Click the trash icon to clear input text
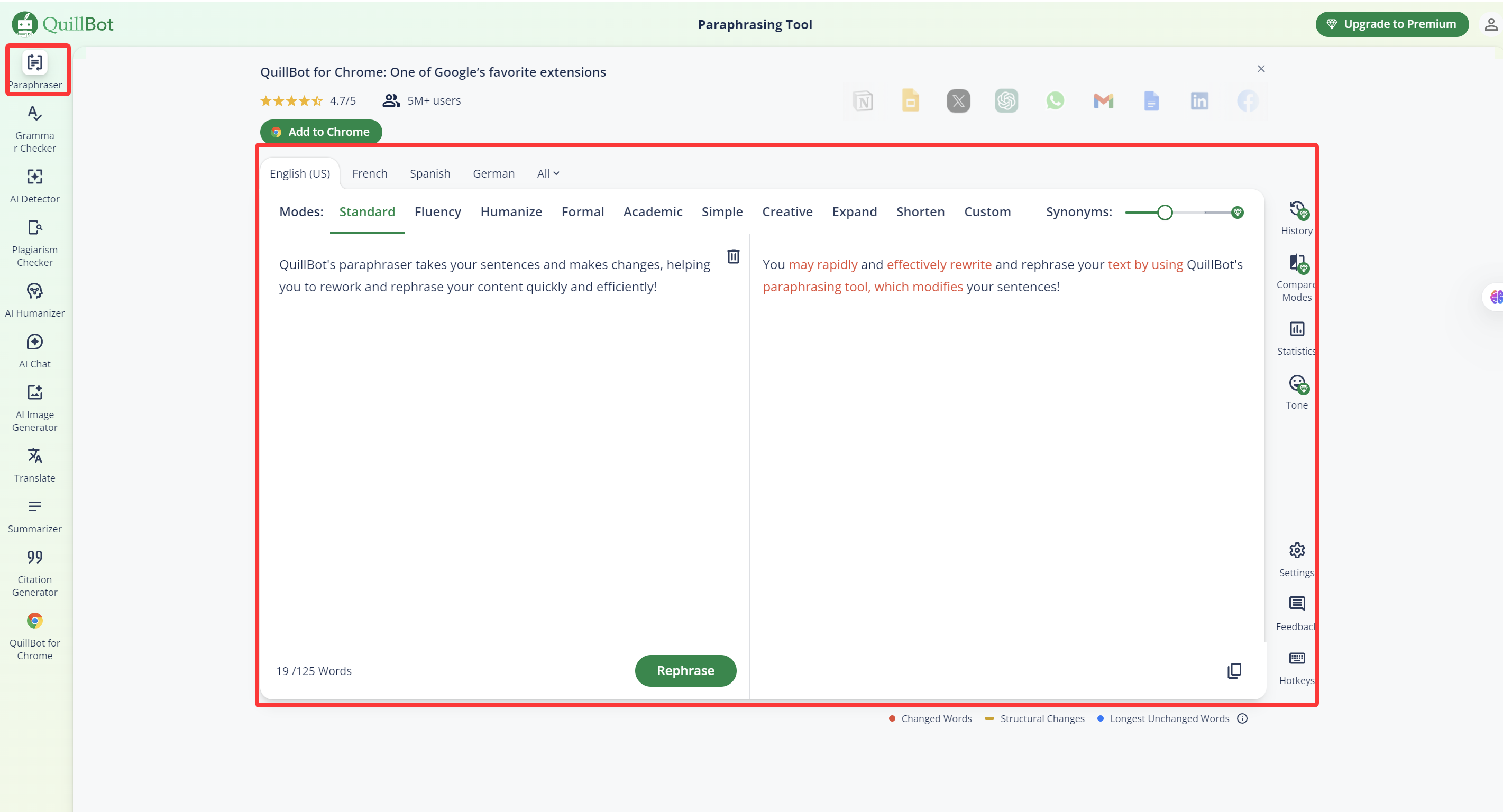The image size is (1503, 812). (x=733, y=256)
